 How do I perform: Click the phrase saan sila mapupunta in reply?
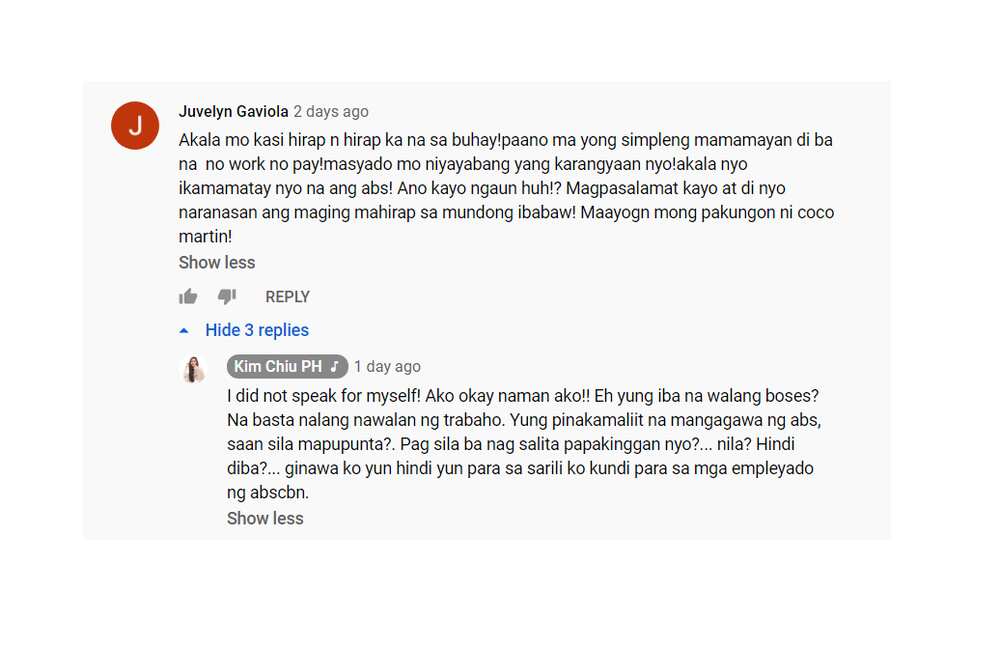point(308,444)
